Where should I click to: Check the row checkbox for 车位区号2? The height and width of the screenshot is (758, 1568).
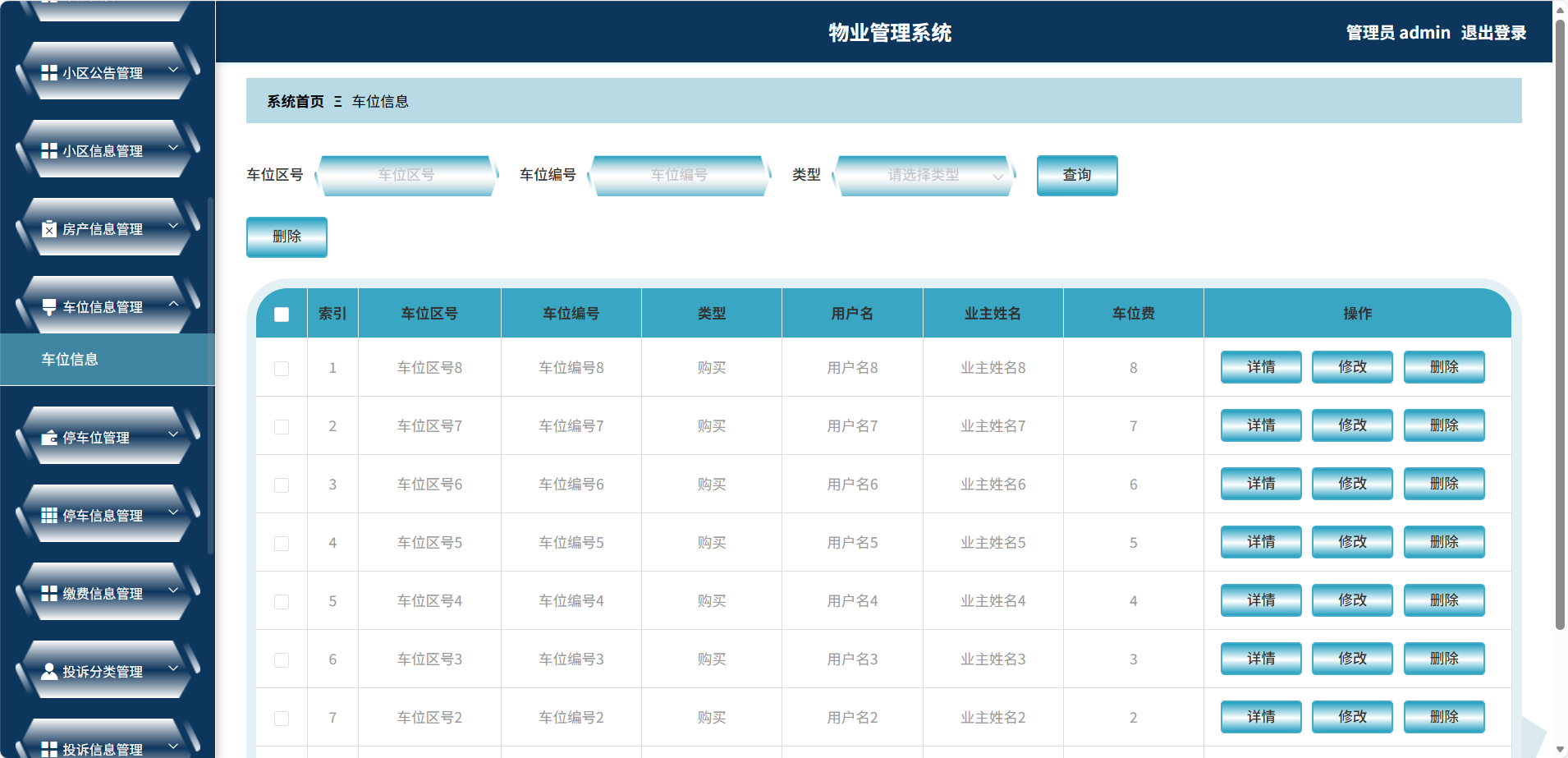tap(282, 719)
